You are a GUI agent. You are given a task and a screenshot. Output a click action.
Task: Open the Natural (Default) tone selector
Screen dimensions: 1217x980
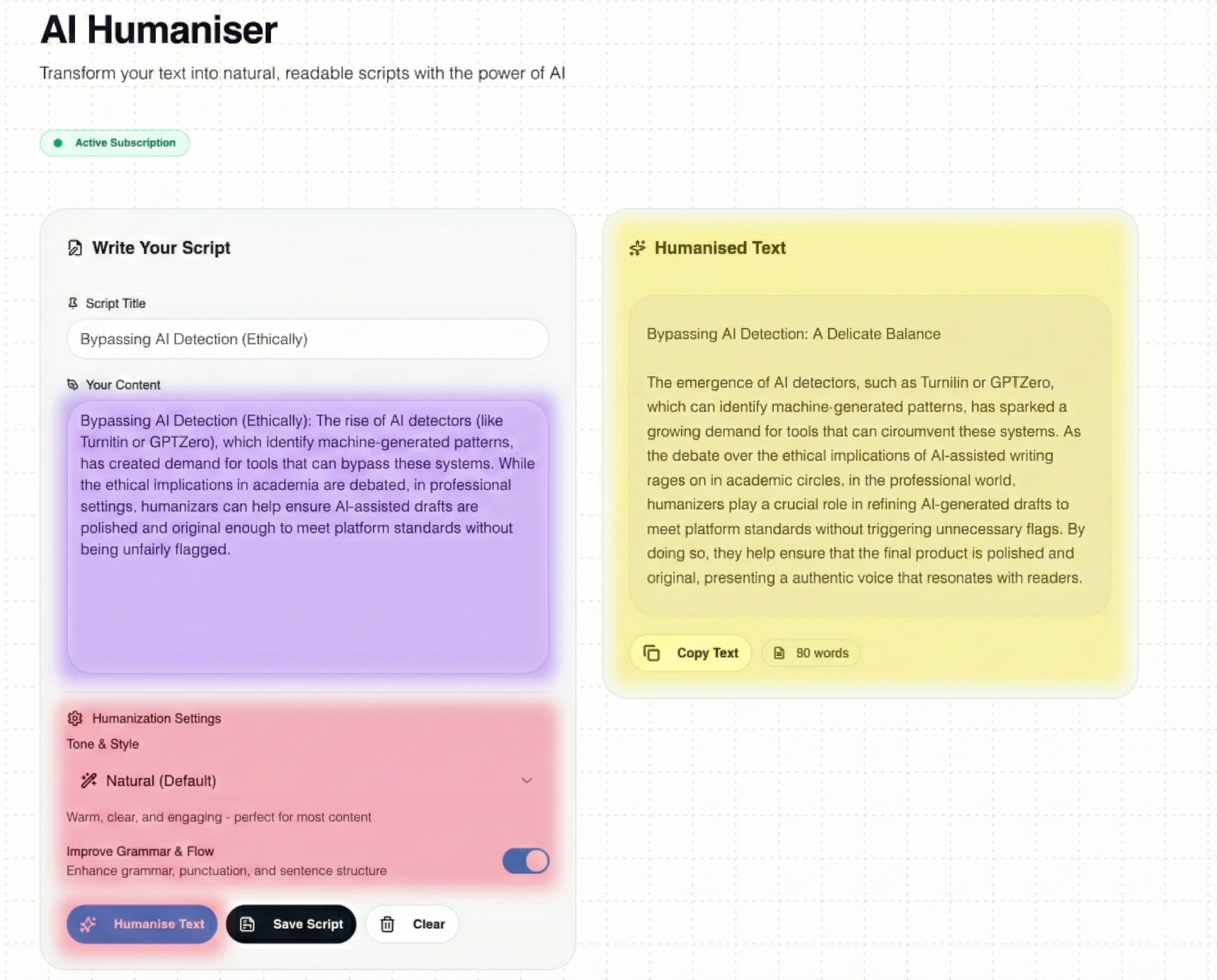coord(305,781)
